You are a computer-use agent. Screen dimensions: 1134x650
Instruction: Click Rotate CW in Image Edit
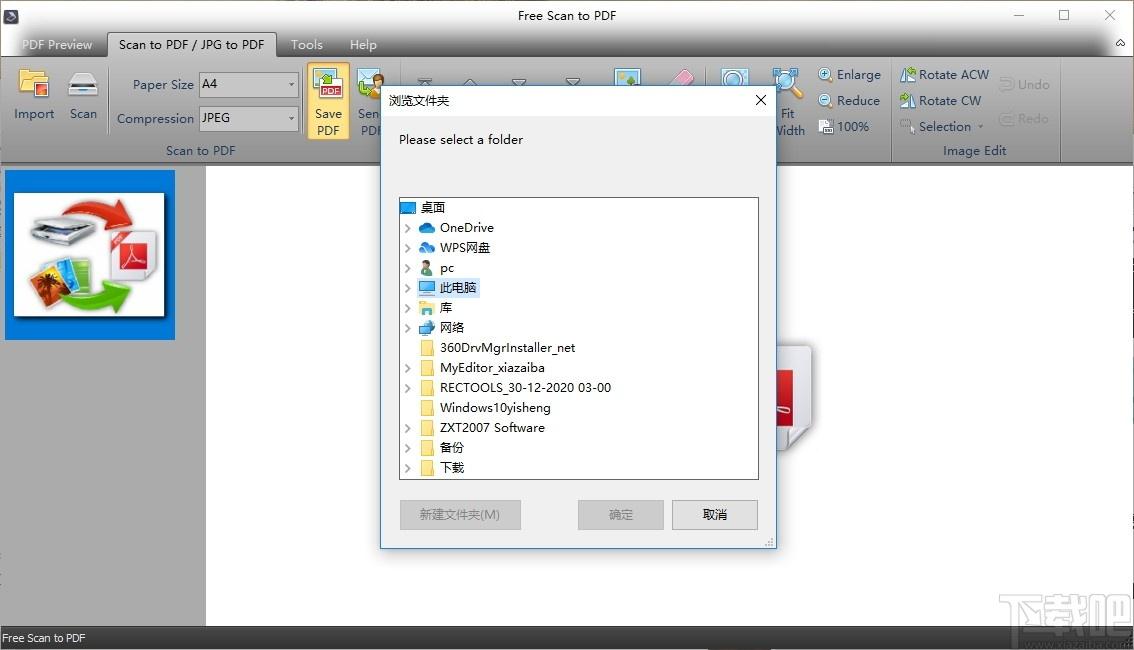tap(940, 101)
